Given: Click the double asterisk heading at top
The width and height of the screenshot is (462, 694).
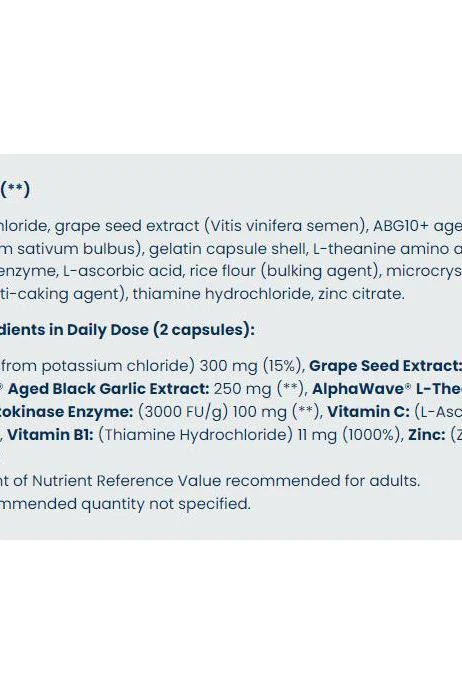Looking at the screenshot, I should coord(15,189).
